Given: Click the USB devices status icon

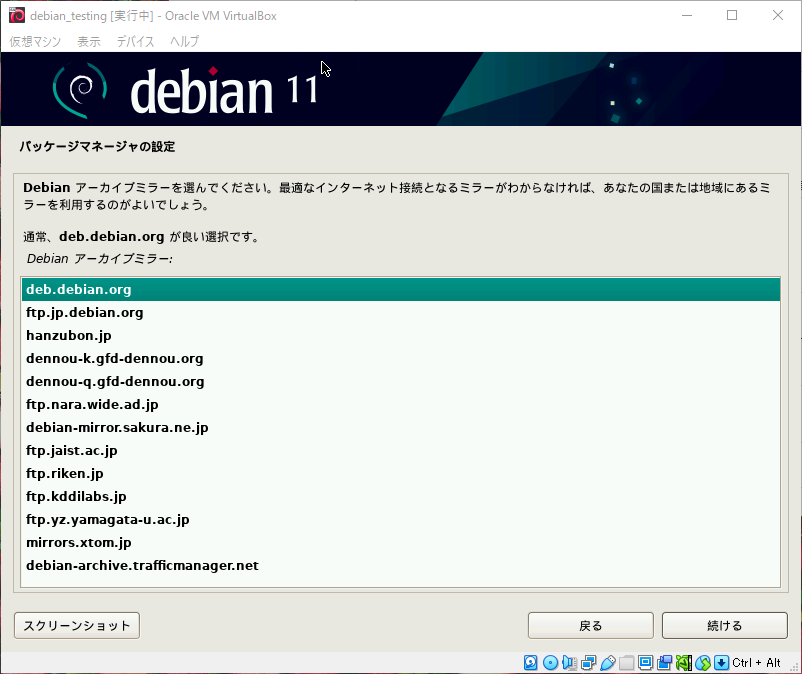Looking at the screenshot, I should (608, 663).
